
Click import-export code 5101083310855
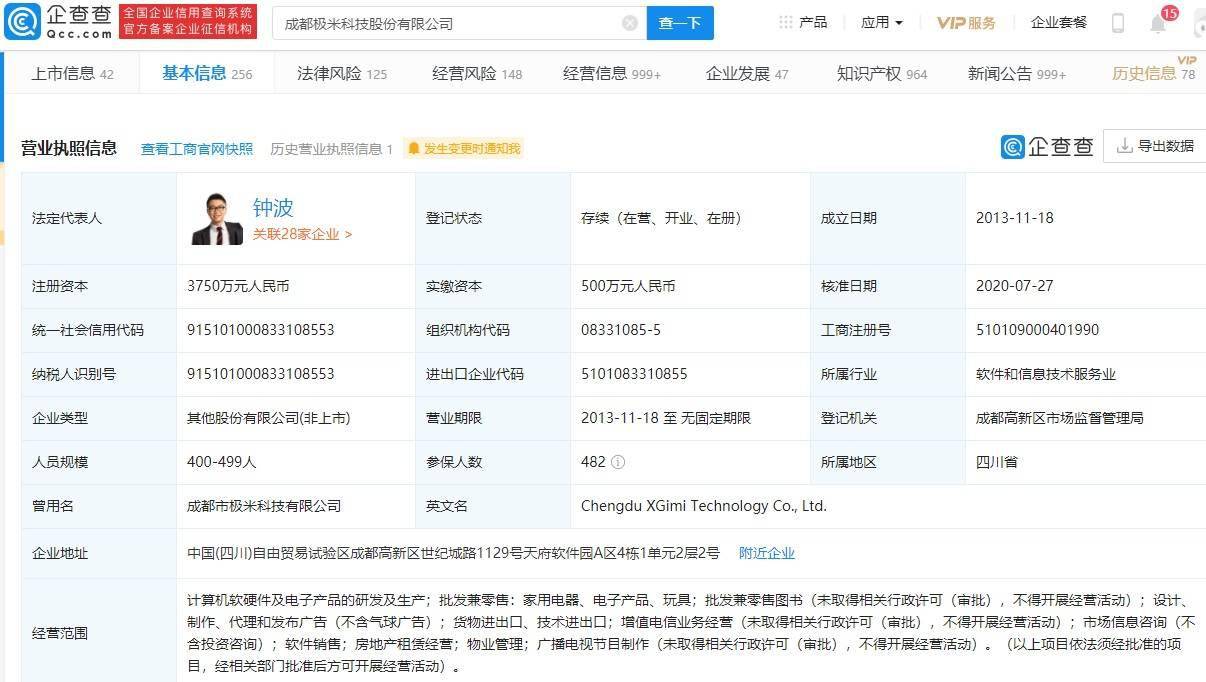tap(634, 374)
